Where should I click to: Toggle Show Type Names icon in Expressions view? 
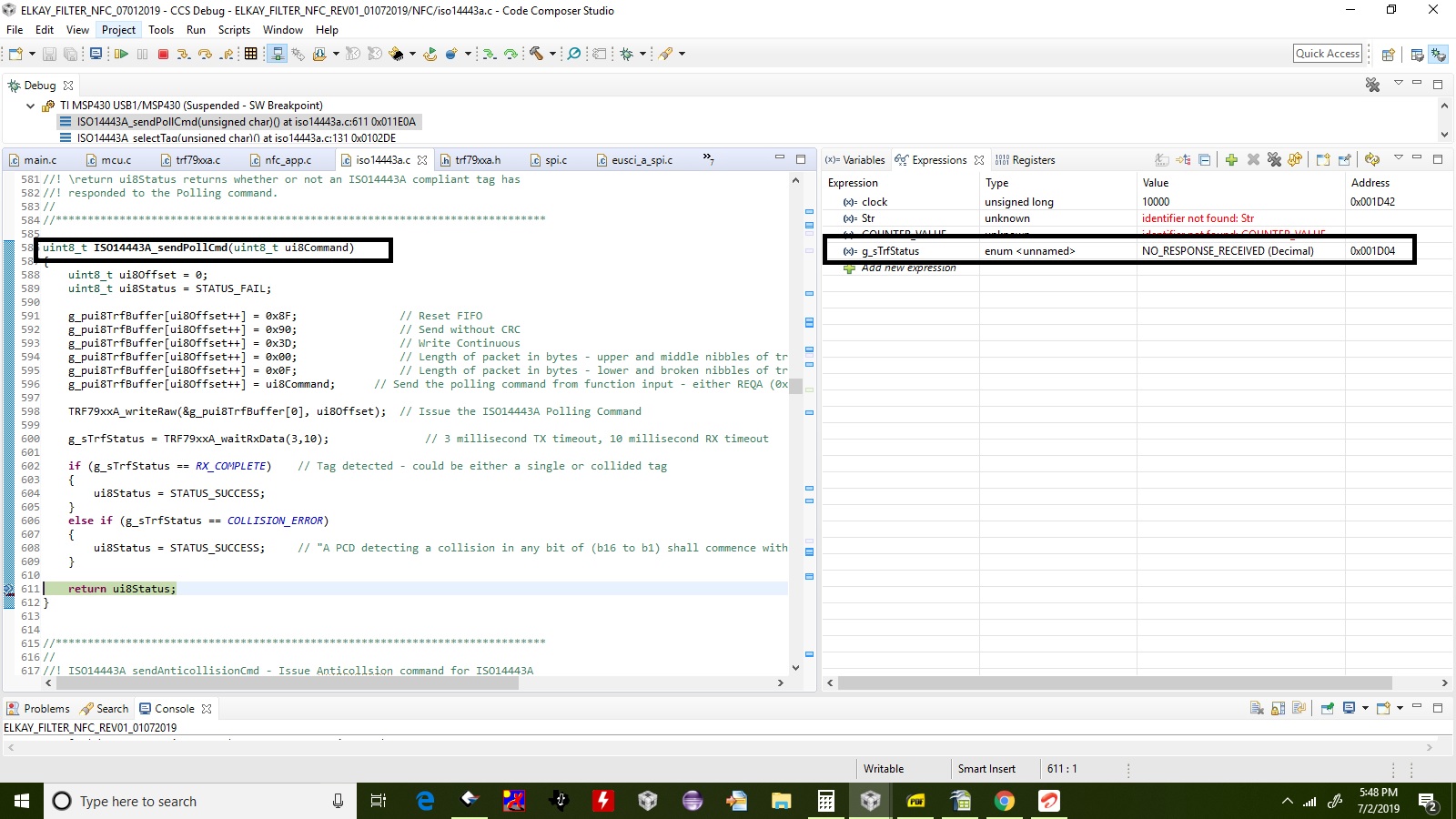[1162, 160]
